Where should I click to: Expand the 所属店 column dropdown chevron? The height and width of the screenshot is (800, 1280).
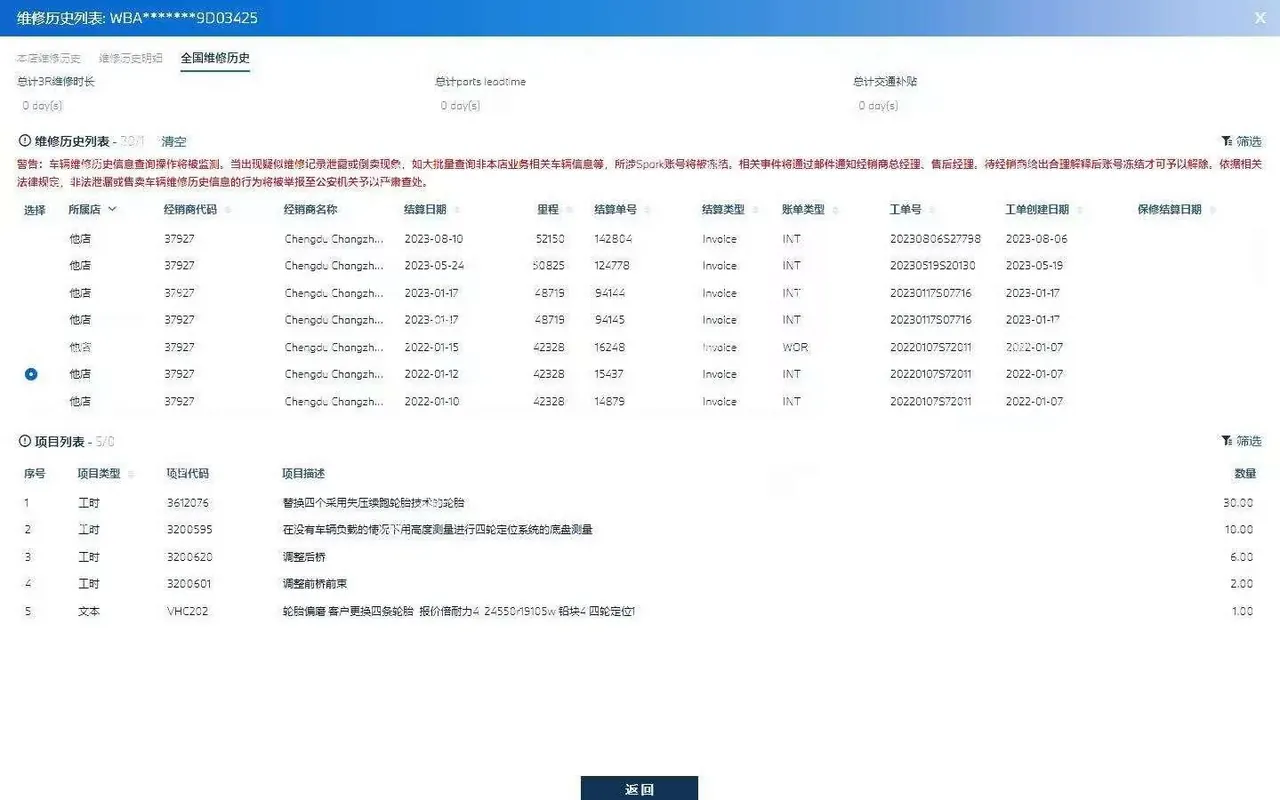point(112,209)
